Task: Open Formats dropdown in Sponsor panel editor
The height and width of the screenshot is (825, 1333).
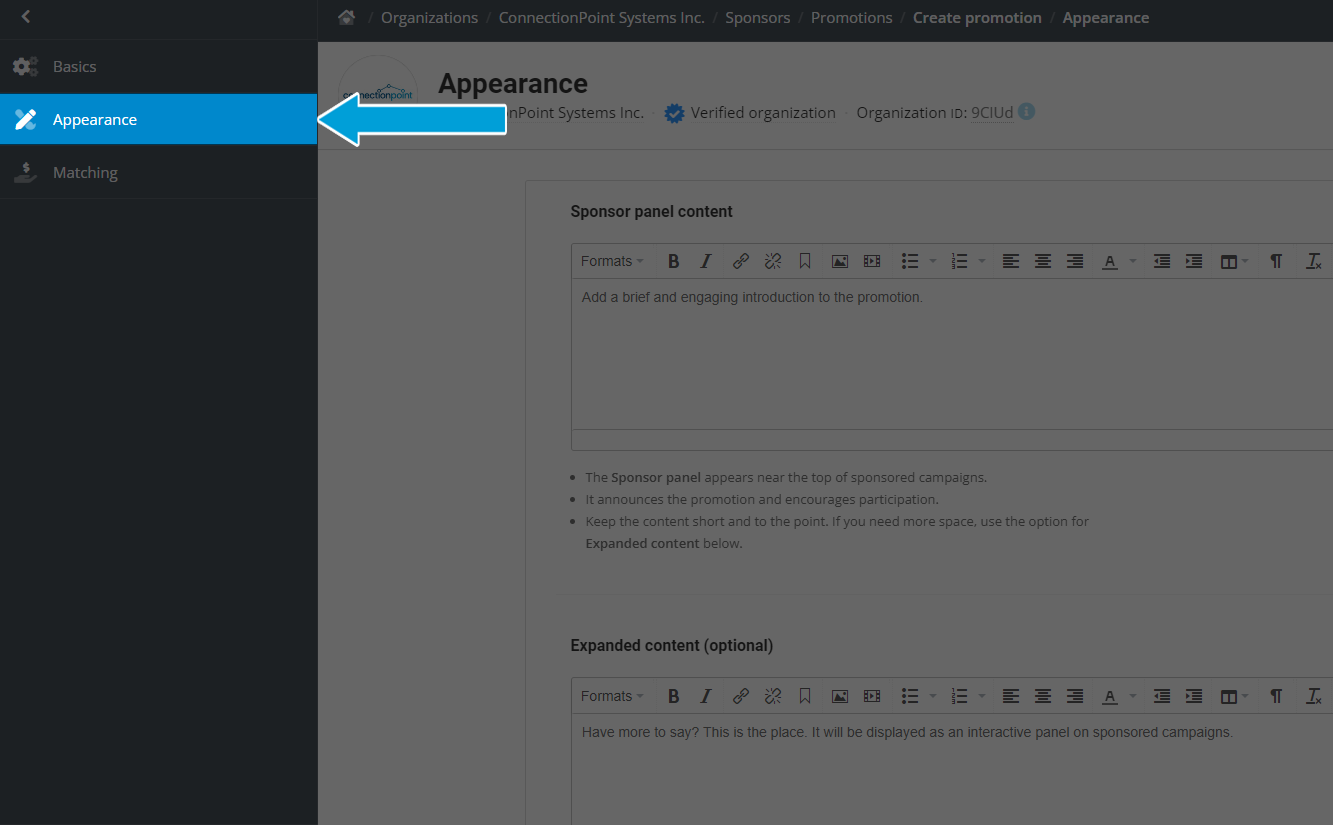Action: point(612,261)
